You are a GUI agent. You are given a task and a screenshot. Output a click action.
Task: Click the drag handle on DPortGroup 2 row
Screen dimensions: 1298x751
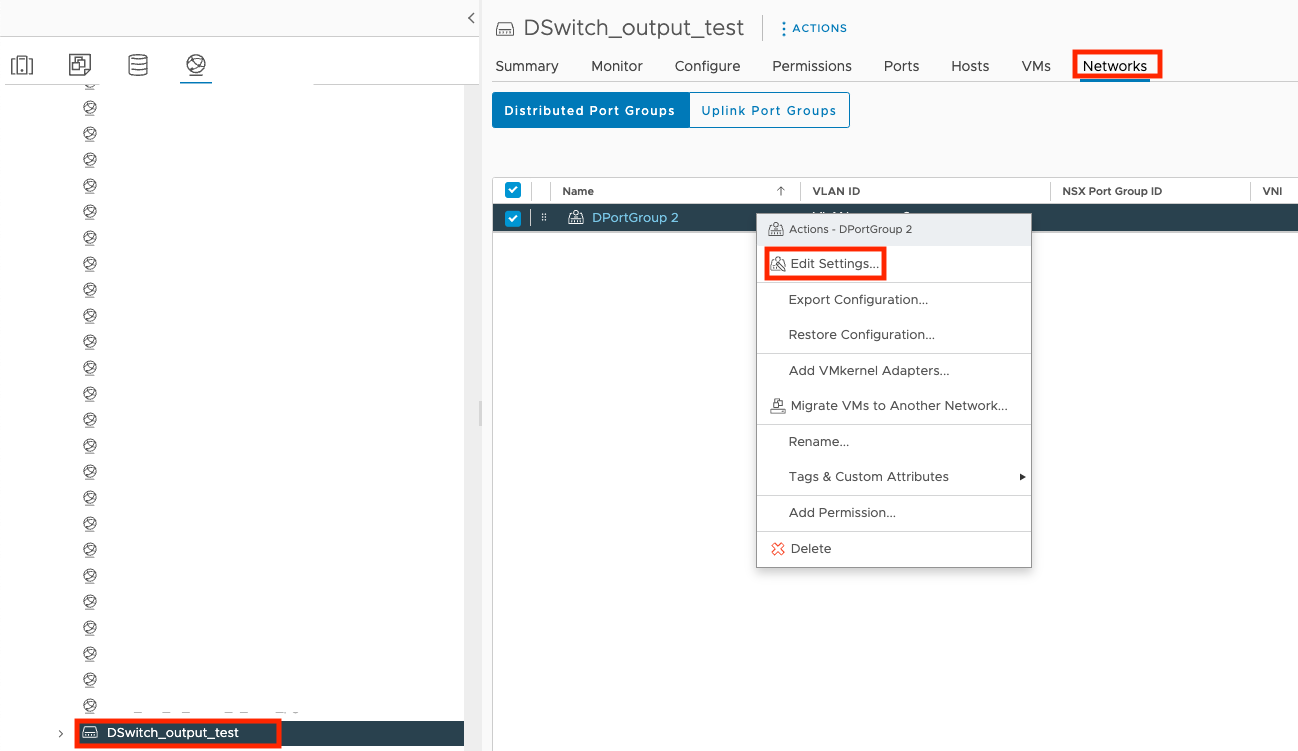pos(543,217)
